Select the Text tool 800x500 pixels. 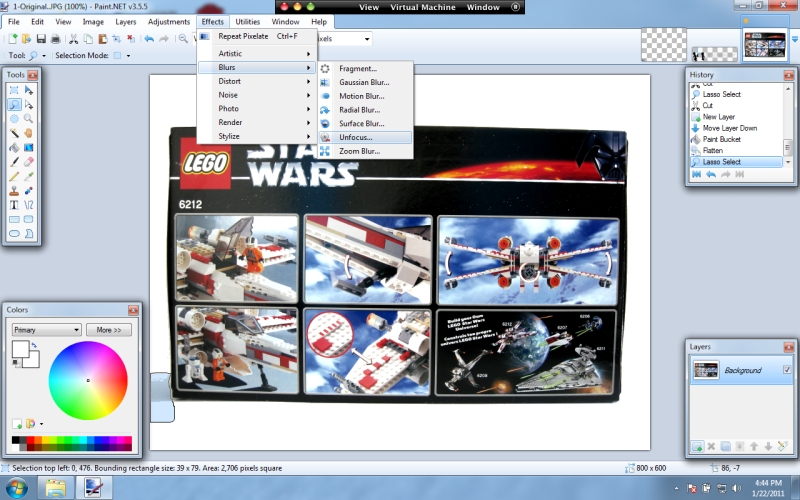14,205
